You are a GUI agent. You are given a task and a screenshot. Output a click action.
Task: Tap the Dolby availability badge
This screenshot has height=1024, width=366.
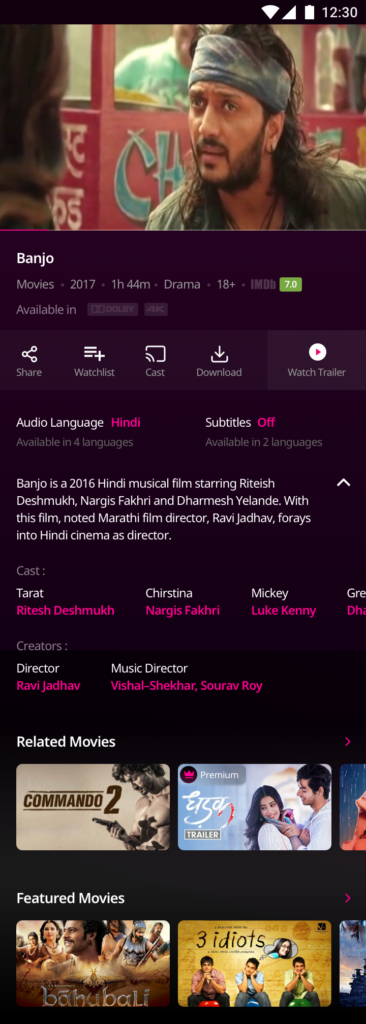pos(113,310)
